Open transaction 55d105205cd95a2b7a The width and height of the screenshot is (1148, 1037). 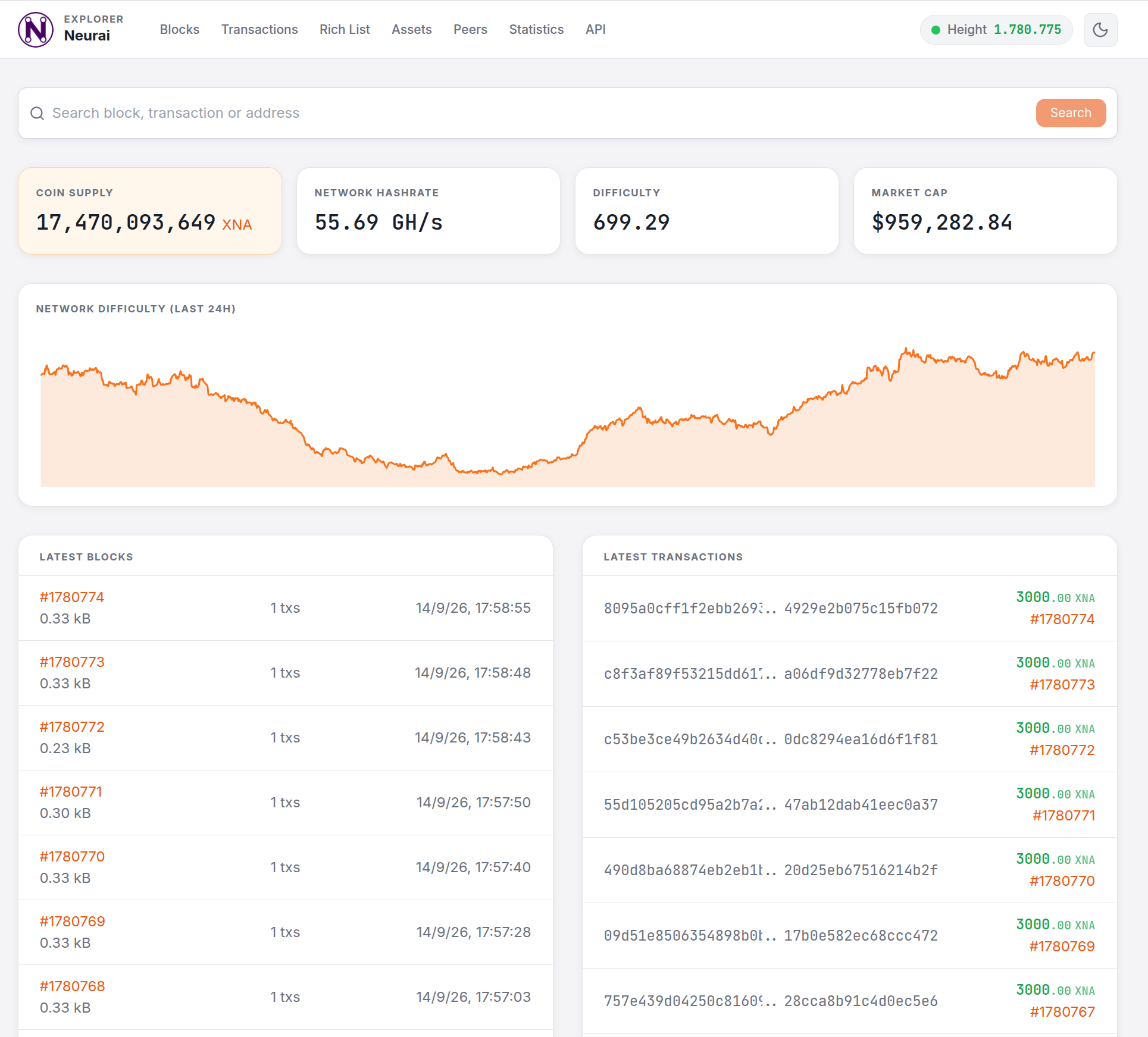771,804
